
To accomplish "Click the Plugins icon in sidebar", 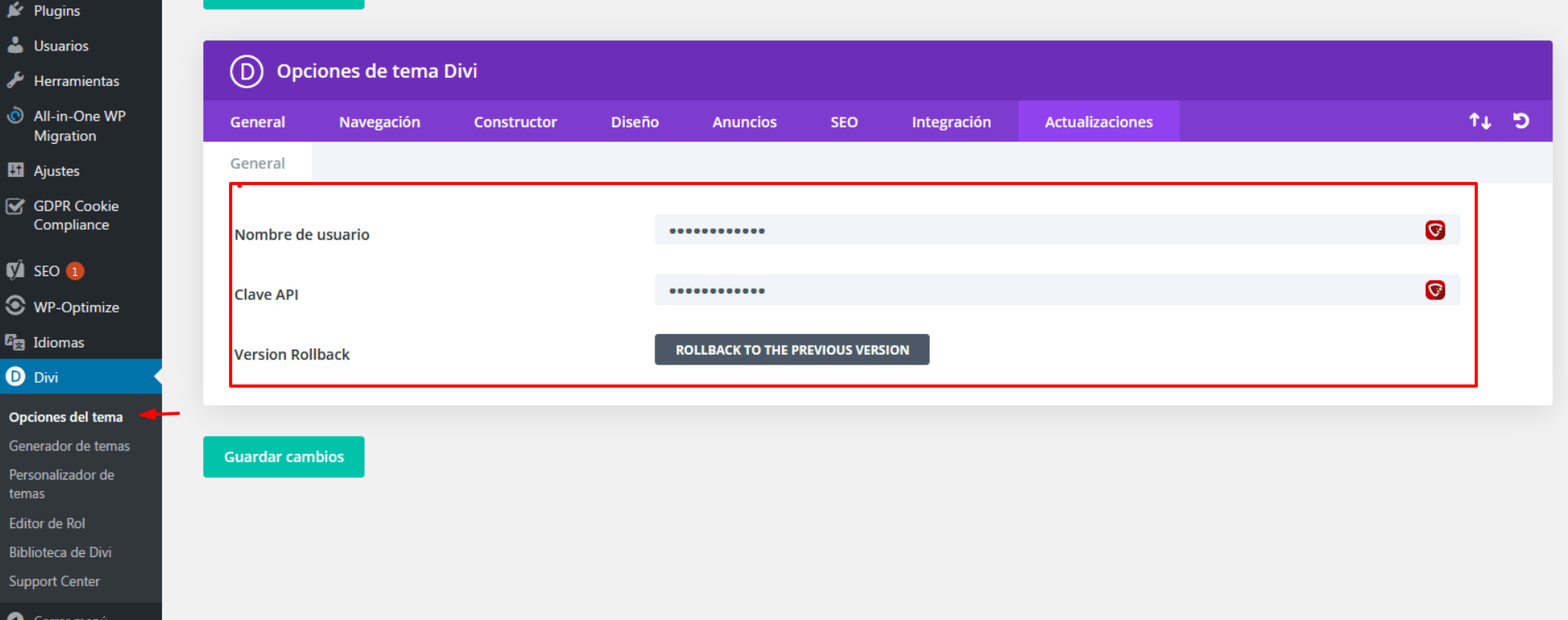I will [x=15, y=10].
